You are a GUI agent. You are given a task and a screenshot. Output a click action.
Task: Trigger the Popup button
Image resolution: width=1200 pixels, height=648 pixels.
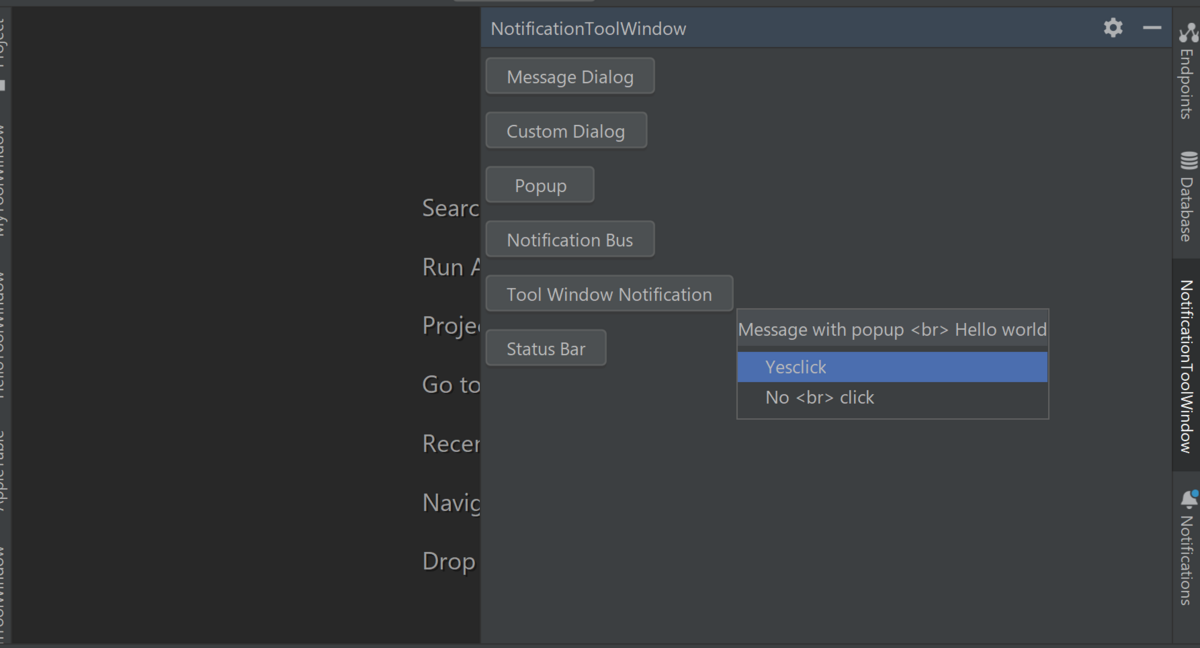click(540, 185)
